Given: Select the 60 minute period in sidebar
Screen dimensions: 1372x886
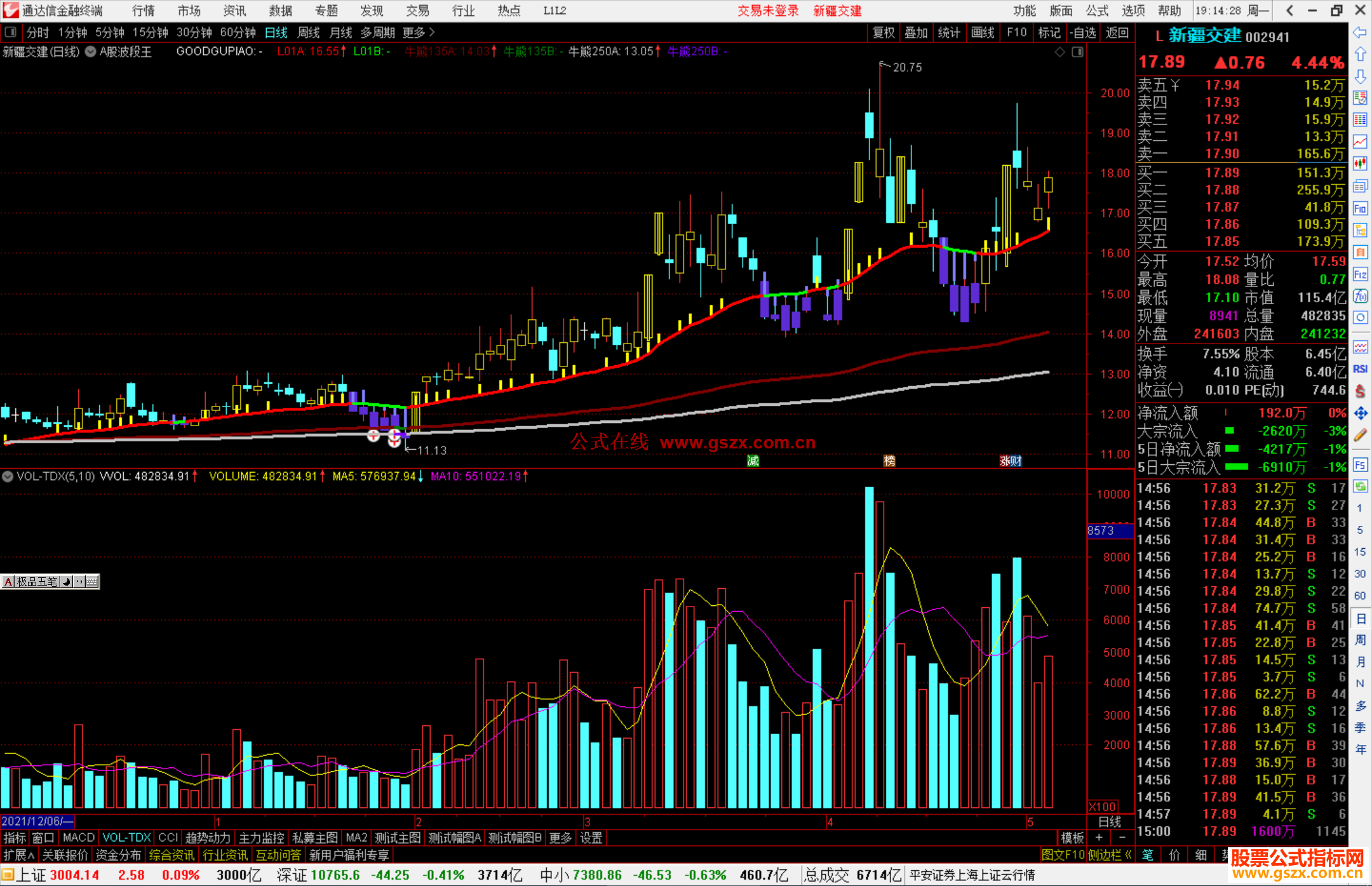Looking at the screenshot, I should tap(1360, 596).
